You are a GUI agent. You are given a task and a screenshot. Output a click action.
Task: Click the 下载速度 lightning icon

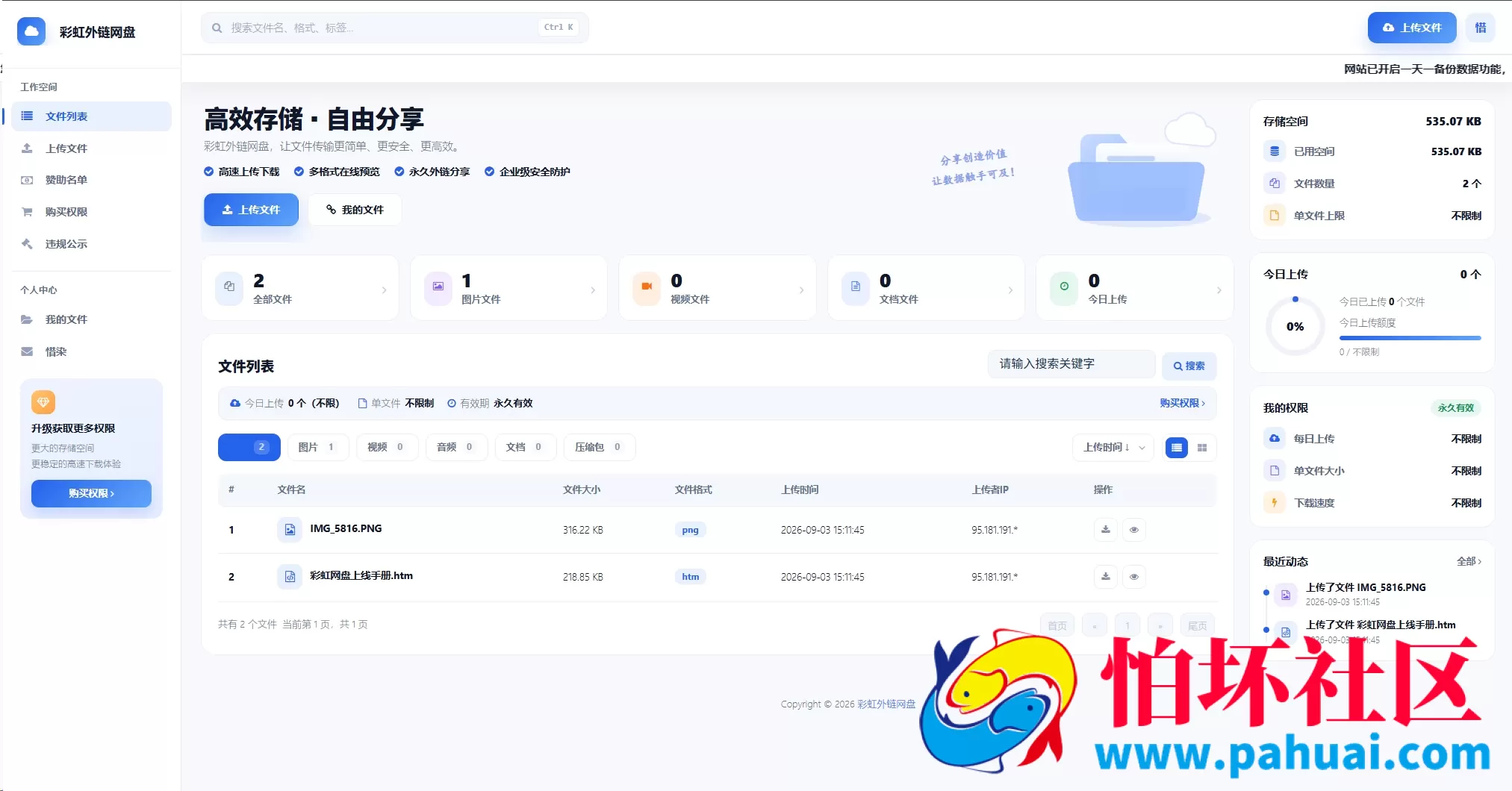1275,503
